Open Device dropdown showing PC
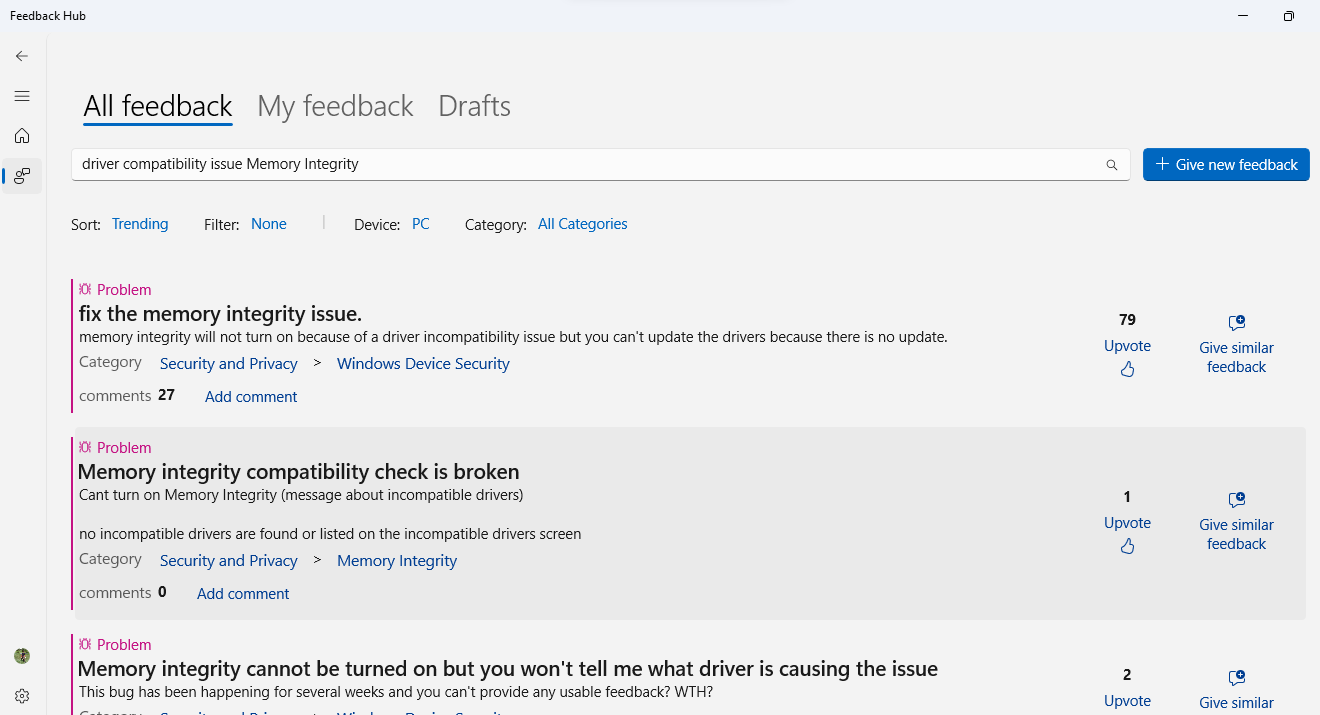This screenshot has height=715, width=1320. click(421, 224)
